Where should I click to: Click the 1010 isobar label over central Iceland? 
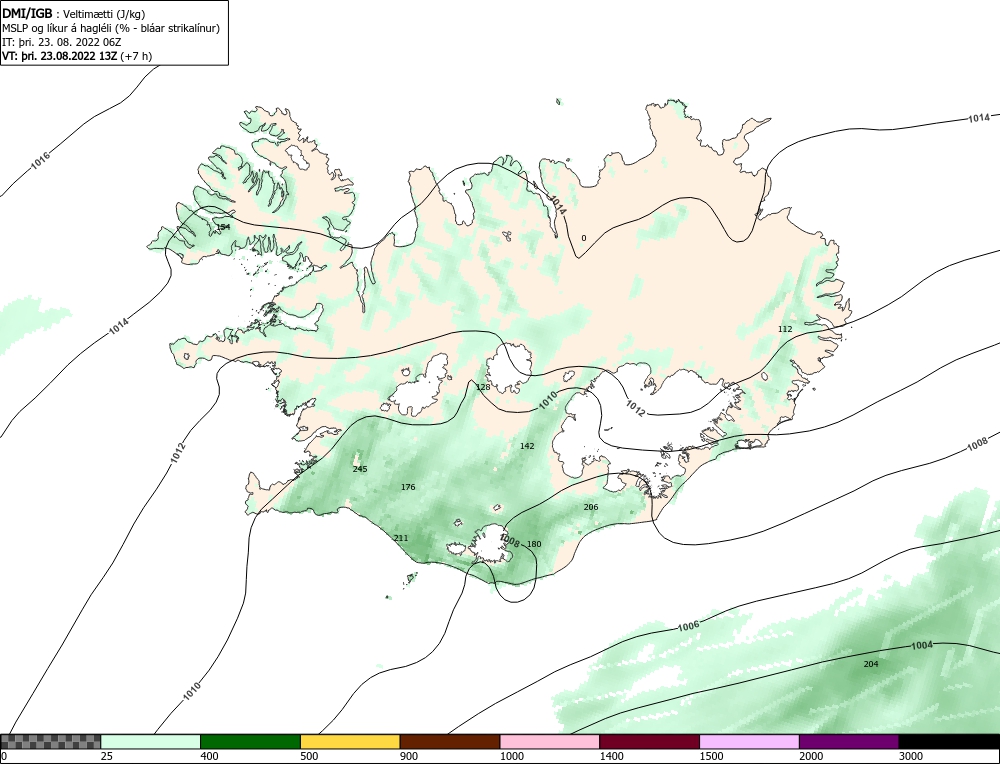(548, 399)
